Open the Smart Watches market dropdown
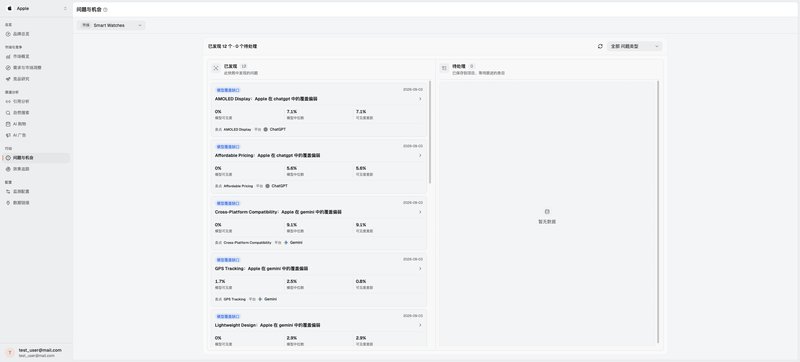The image size is (800, 362). 111,25
